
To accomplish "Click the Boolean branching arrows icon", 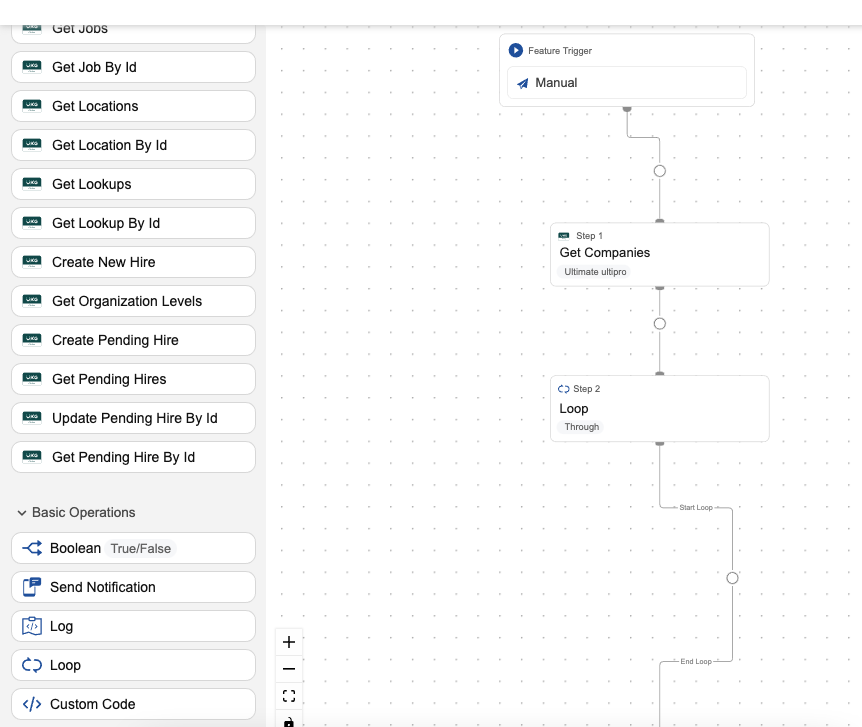I will coord(32,548).
